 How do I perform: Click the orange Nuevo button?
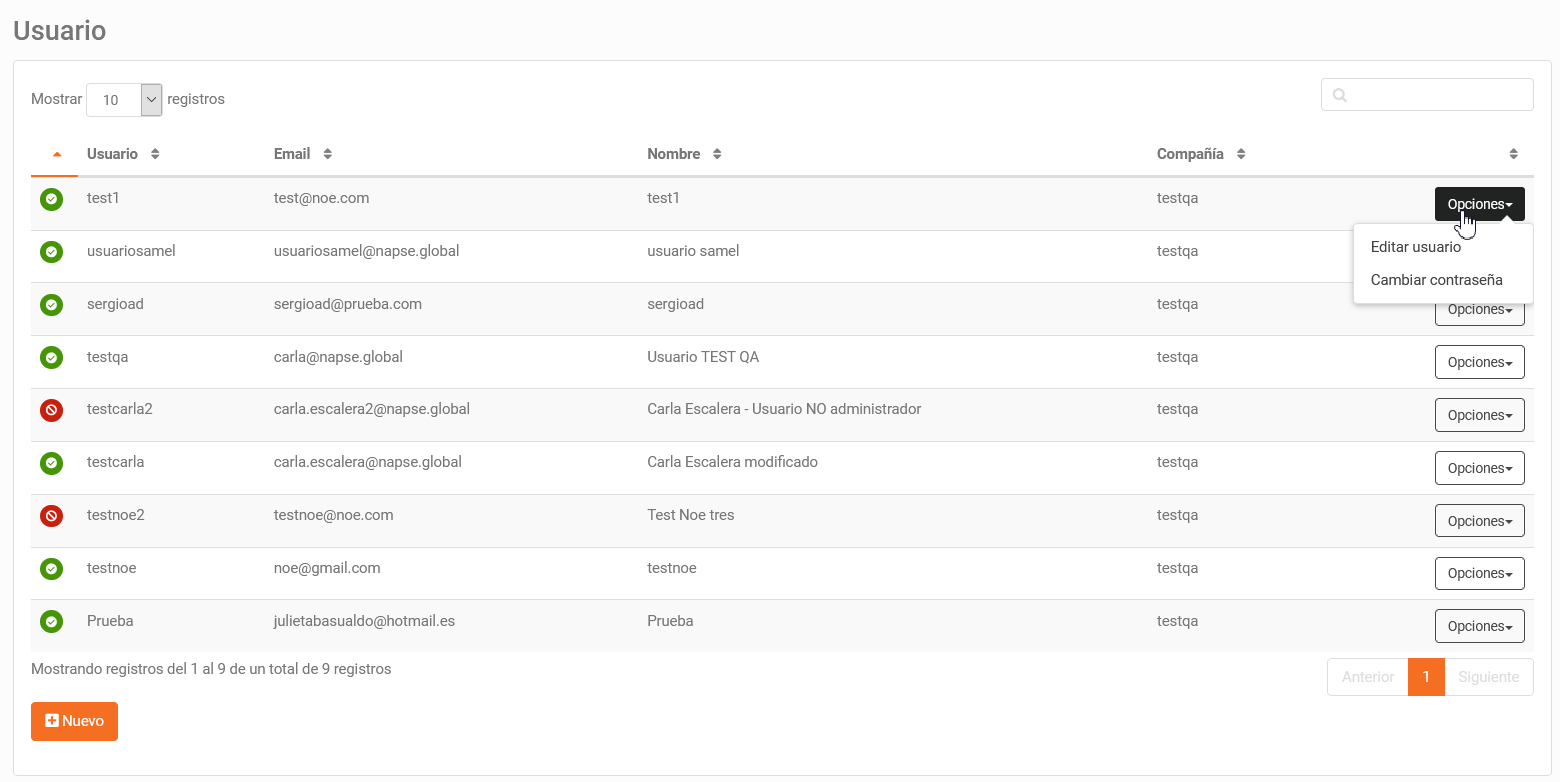74,721
